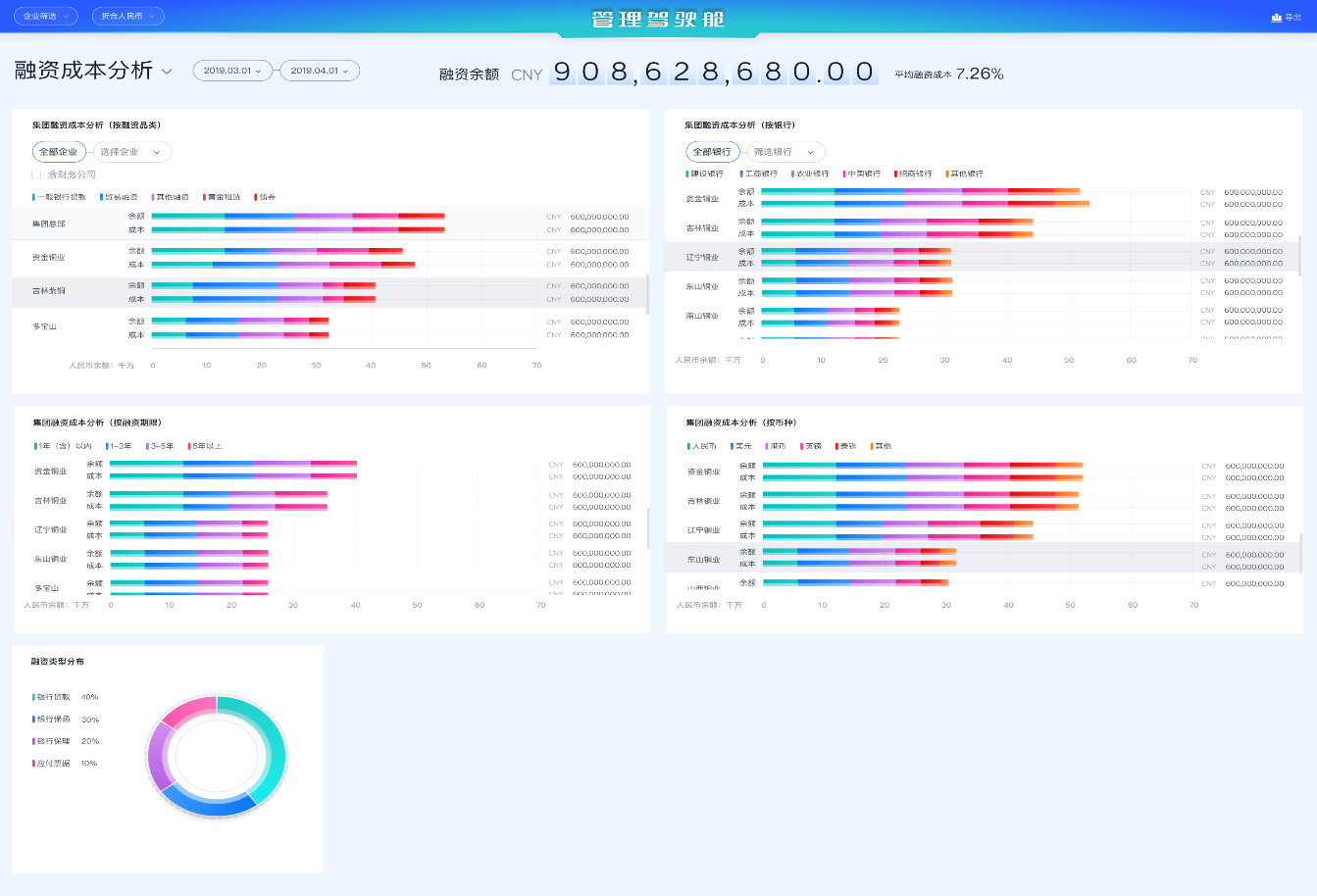
Task: Click the 平均融资成本 7.26% value
Action: (980, 74)
